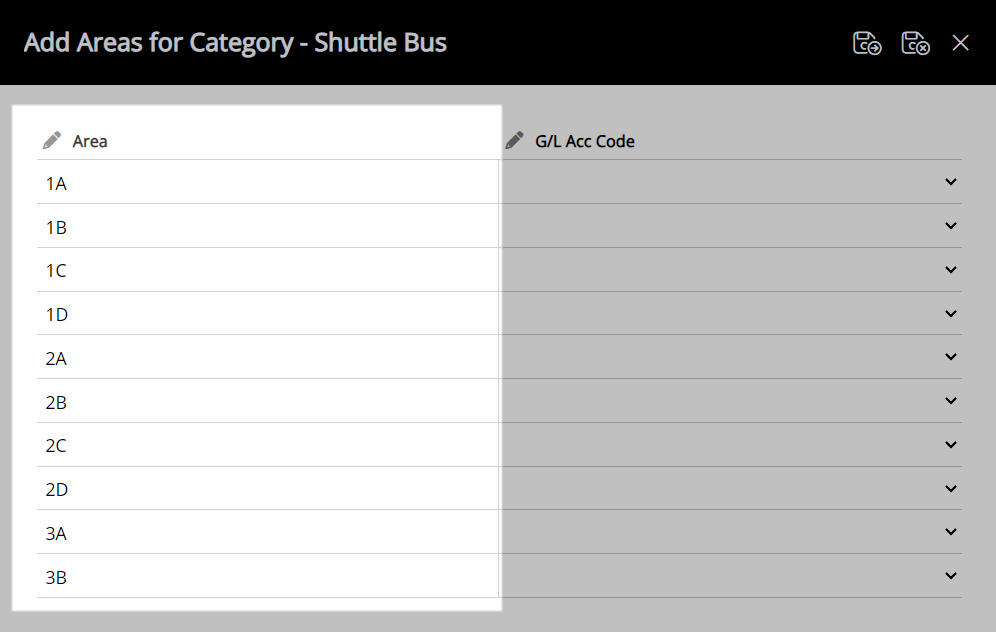The image size is (996, 632).
Task: Click the 2B area field
Action: [x=267, y=401]
